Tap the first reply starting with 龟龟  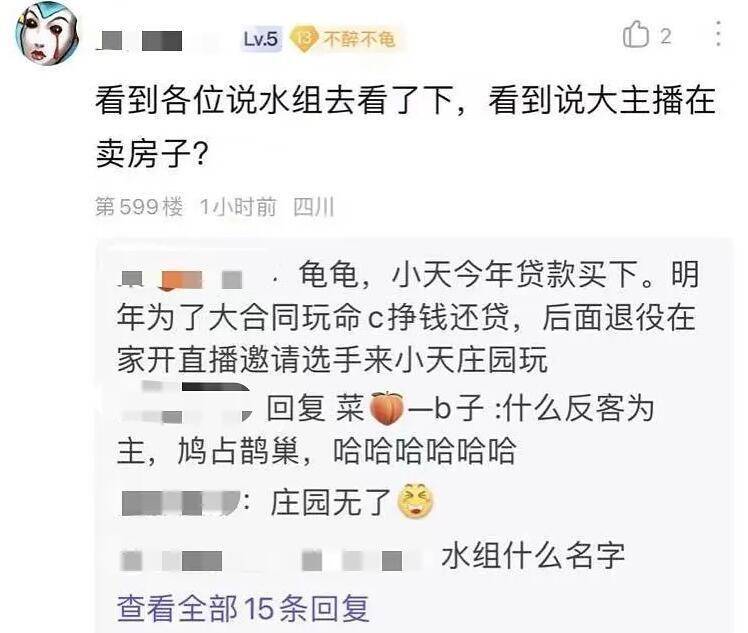pyautogui.click(x=408, y=317)
